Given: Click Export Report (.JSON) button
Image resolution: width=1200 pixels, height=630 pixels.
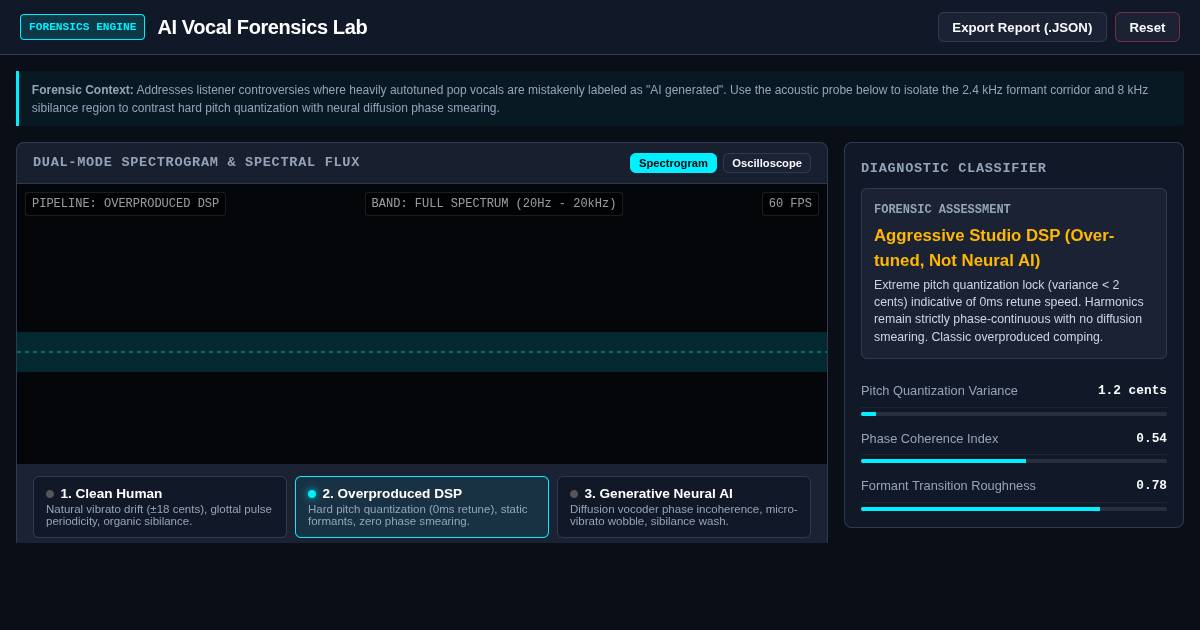Looking at the screenshot, I should pyautogui.click(x=1022, y=27).
